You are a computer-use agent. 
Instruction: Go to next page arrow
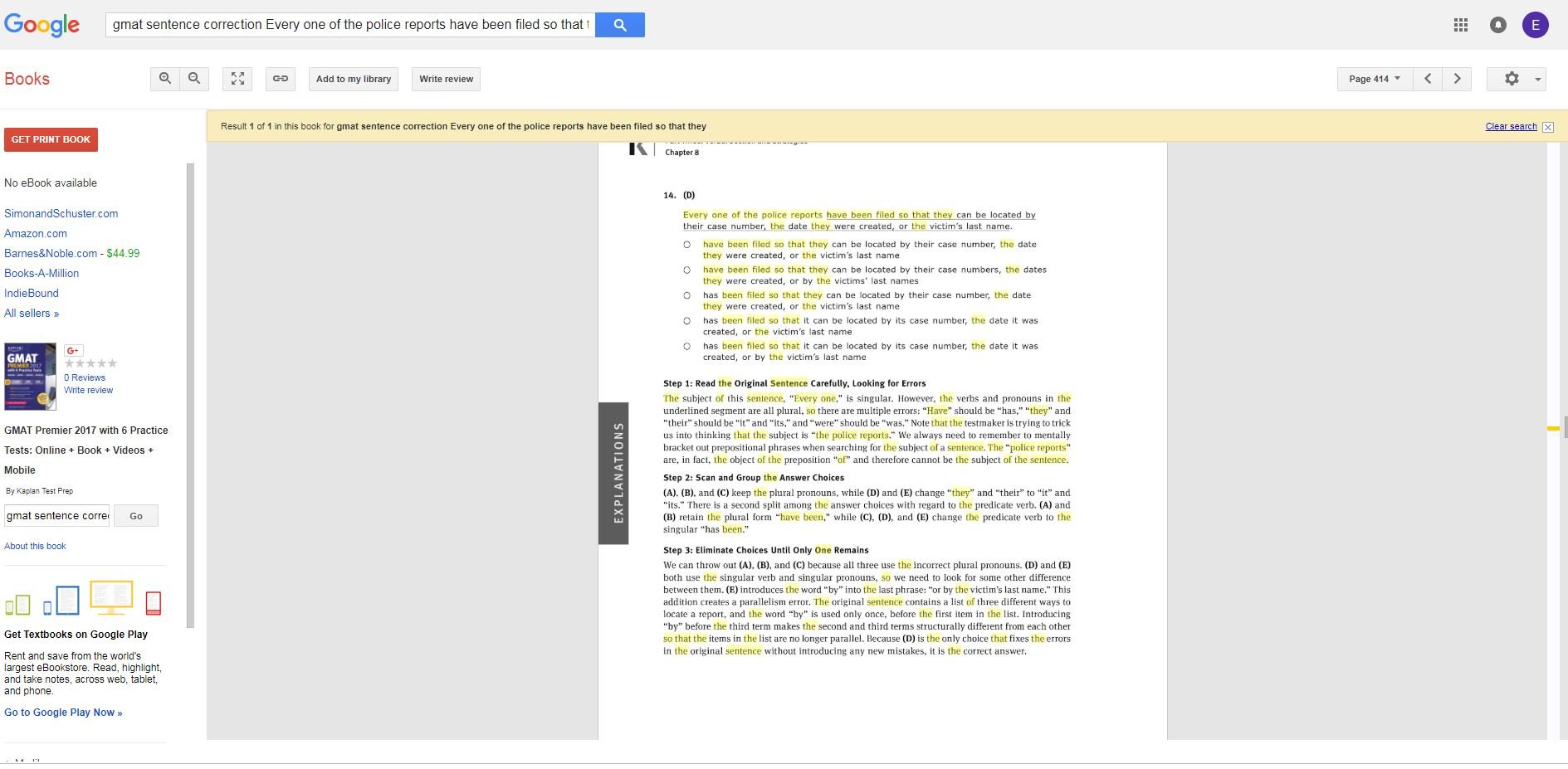1457,79
